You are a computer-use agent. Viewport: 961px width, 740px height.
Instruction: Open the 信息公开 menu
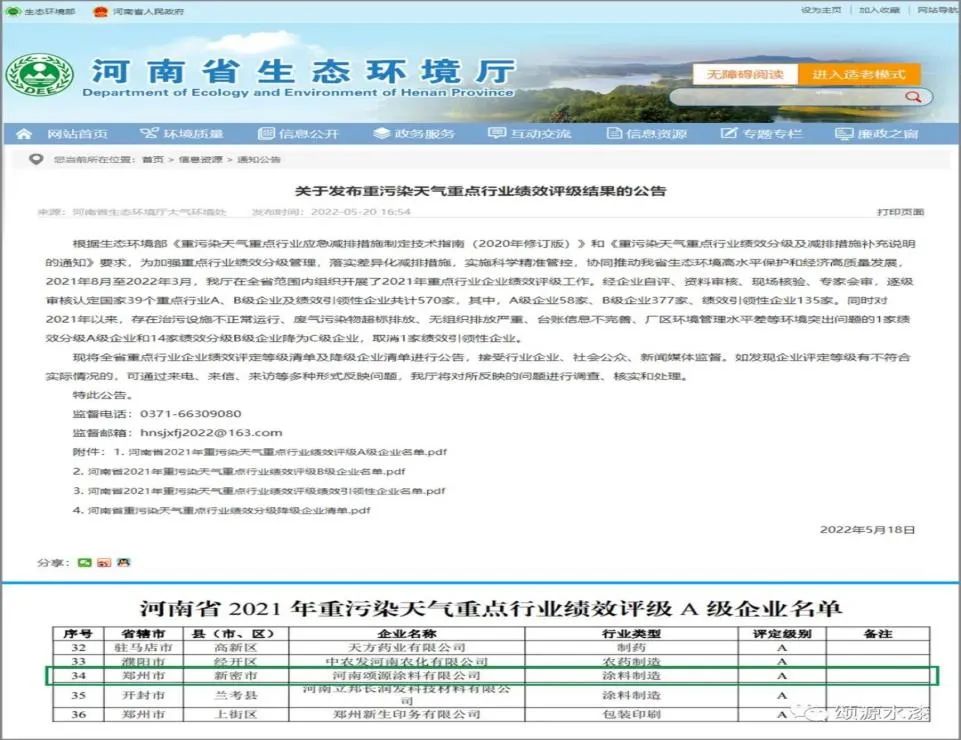[298, 134]
